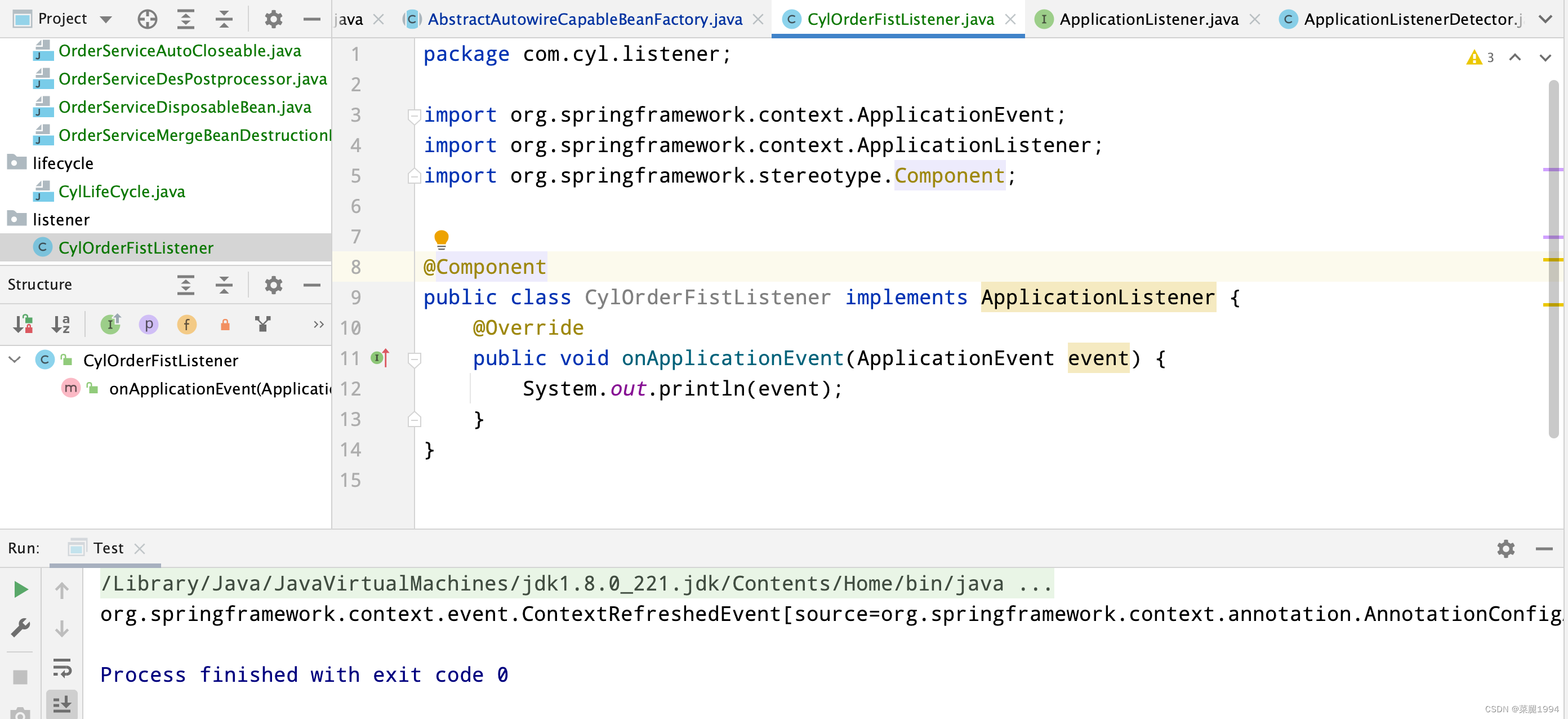Hide the Project panel with minus icon
The image size is (1568, 719).
click(311, 20)
